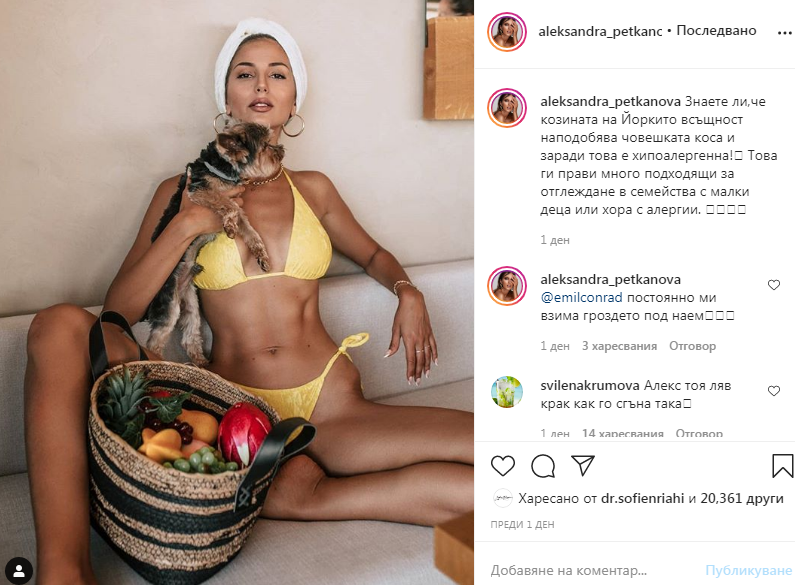The width and height of the screenshot is (795, 585).
Task: Click the caption author's avatar
Action: (507, 108)
